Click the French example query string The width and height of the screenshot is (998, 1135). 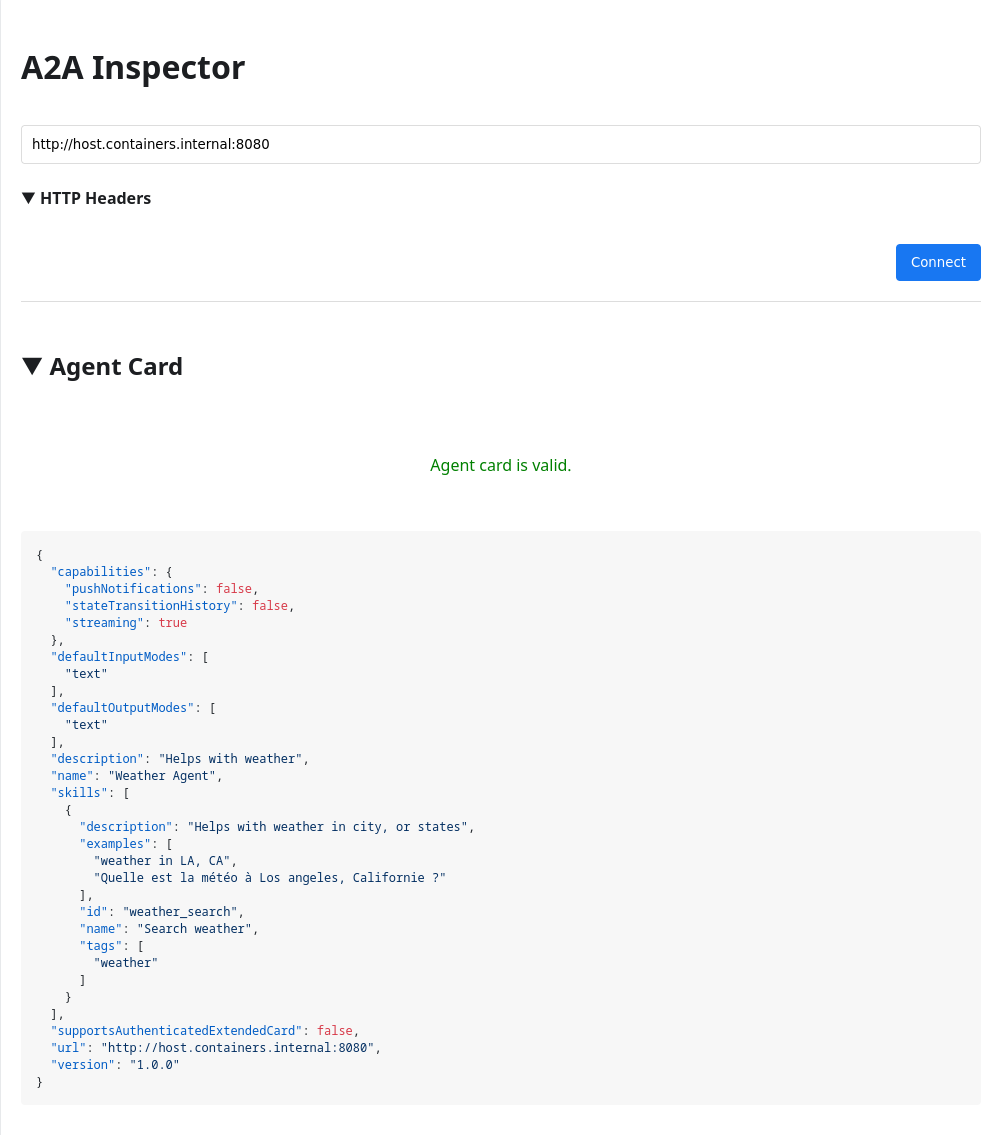pos(270,878)
